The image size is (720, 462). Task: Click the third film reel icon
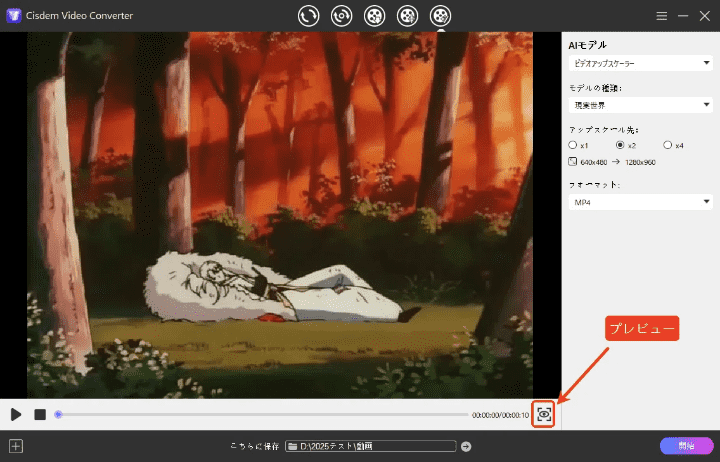pyautogui.click(x=374, y=16)
